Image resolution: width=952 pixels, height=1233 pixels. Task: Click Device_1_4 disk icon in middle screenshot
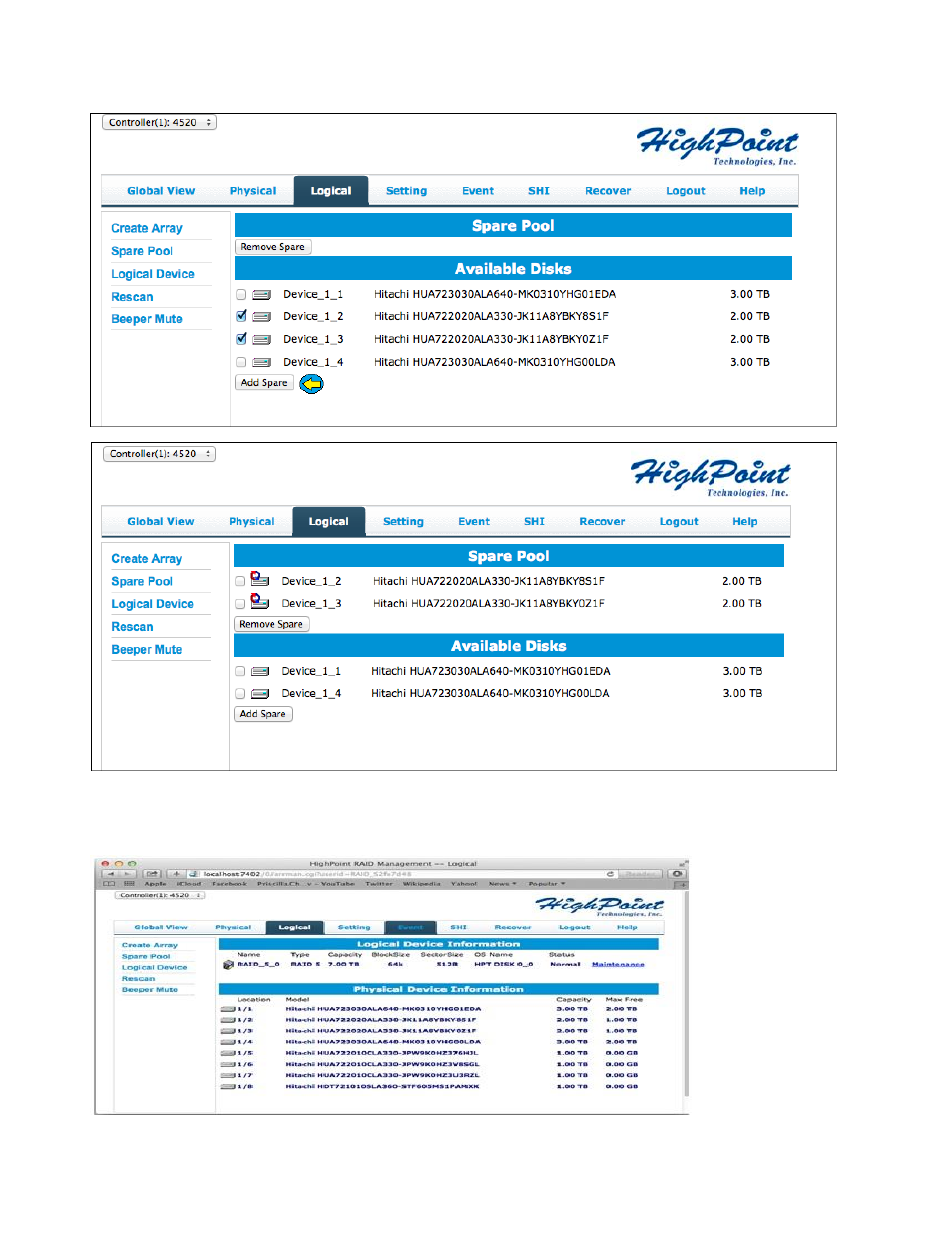(x=261, y=694)
